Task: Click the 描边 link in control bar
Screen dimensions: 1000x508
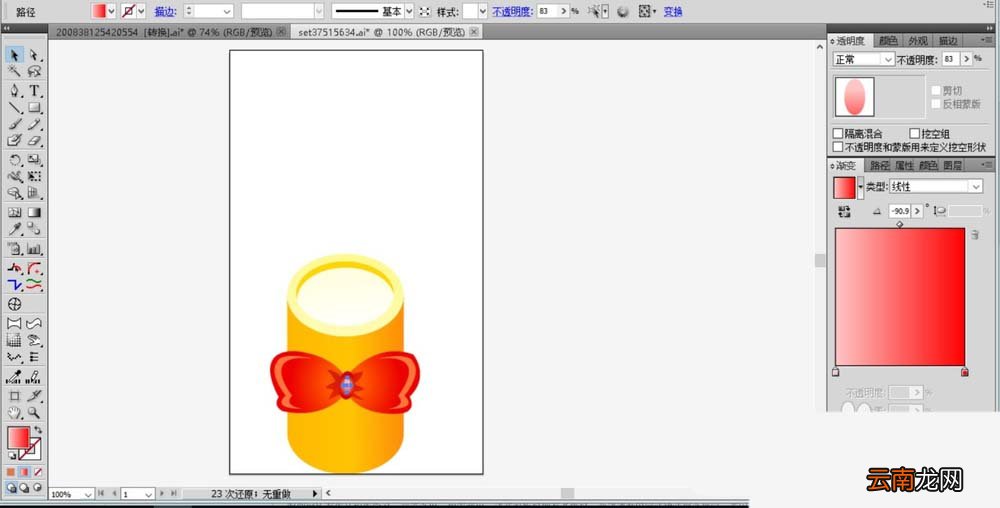Action: coord(165,11)
